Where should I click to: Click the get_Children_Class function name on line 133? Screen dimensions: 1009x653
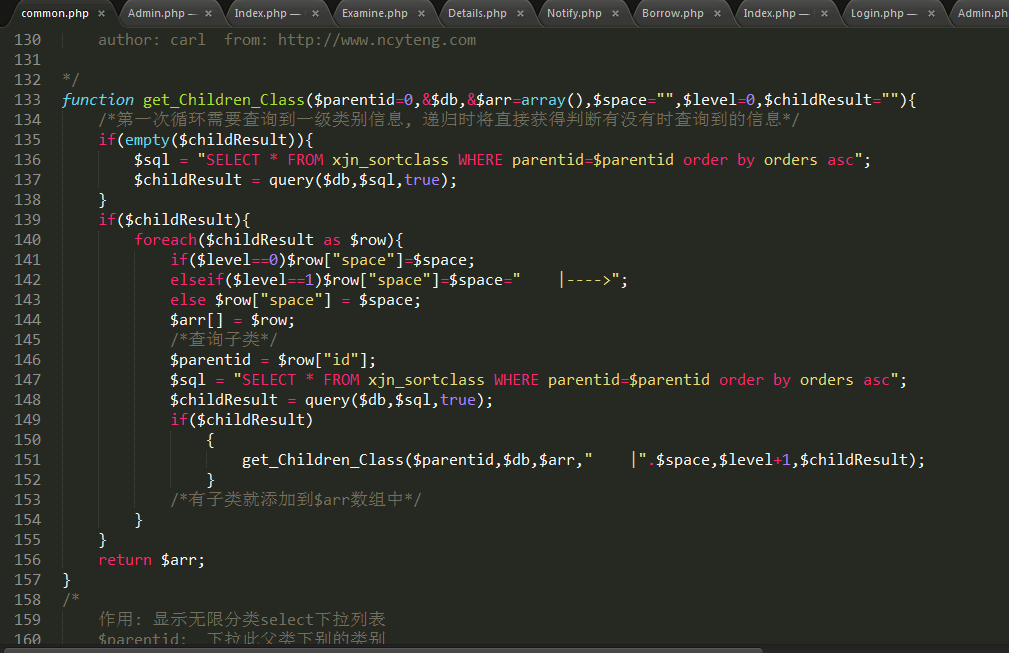click(x=223, y=100)
